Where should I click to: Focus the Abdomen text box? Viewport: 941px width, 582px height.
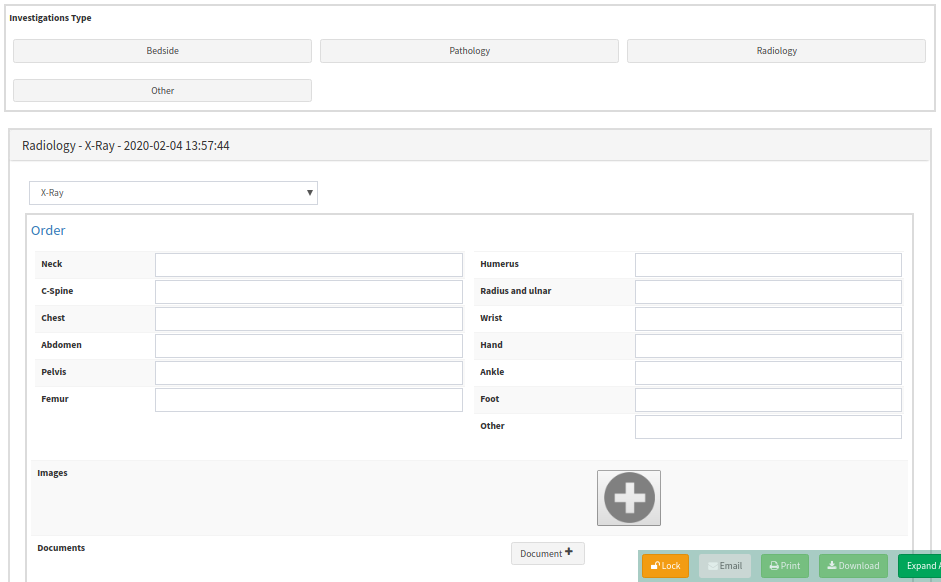pyautogui.click(x=308, y=346)
